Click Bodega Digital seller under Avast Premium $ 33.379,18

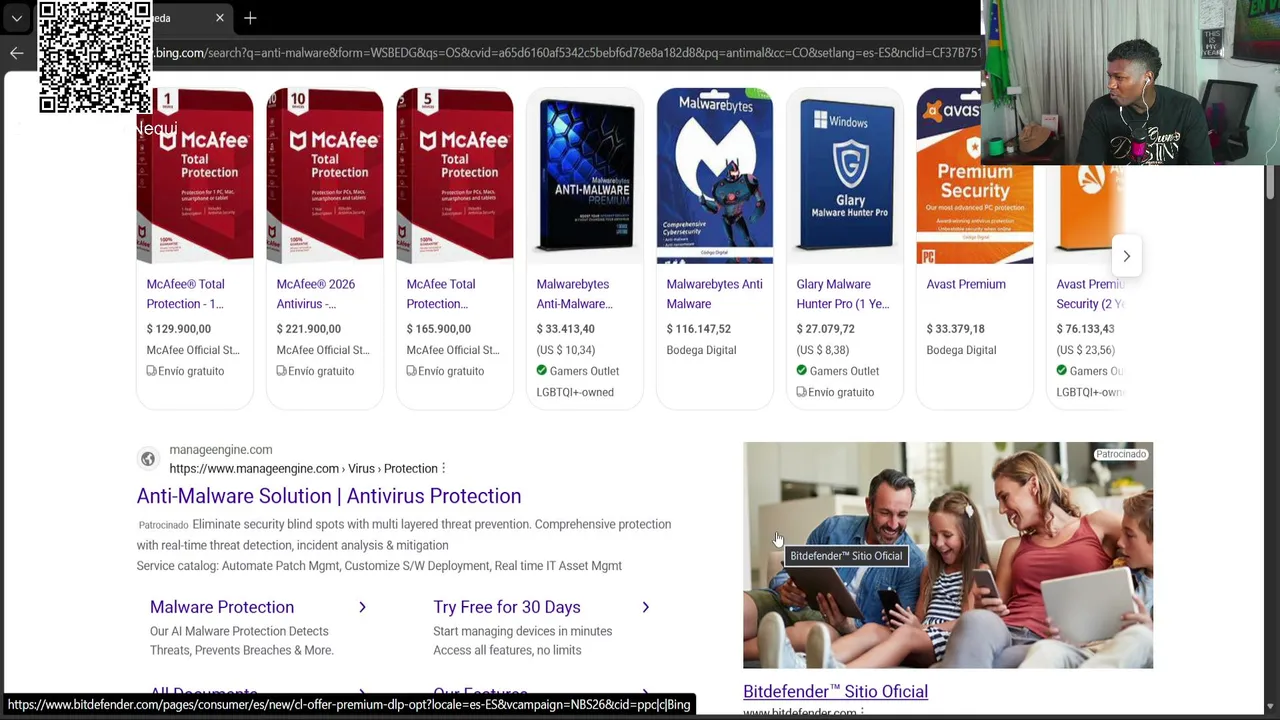[x=961, y=350]
